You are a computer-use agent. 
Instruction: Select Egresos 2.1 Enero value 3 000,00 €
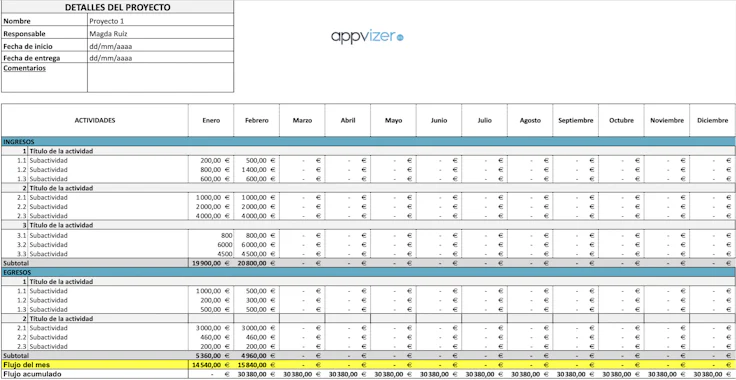211,328
